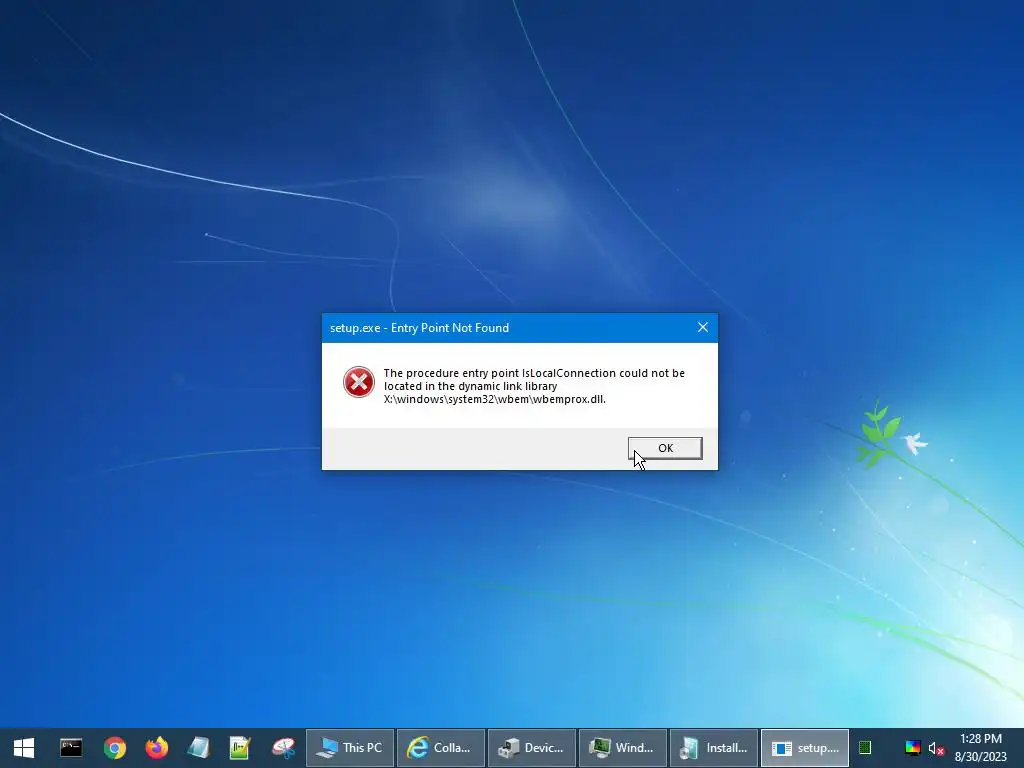This screenshot has height=768, width=1024.
Task: Switch to the Devic... taskbar window
Action: click(x=532, y=748)
